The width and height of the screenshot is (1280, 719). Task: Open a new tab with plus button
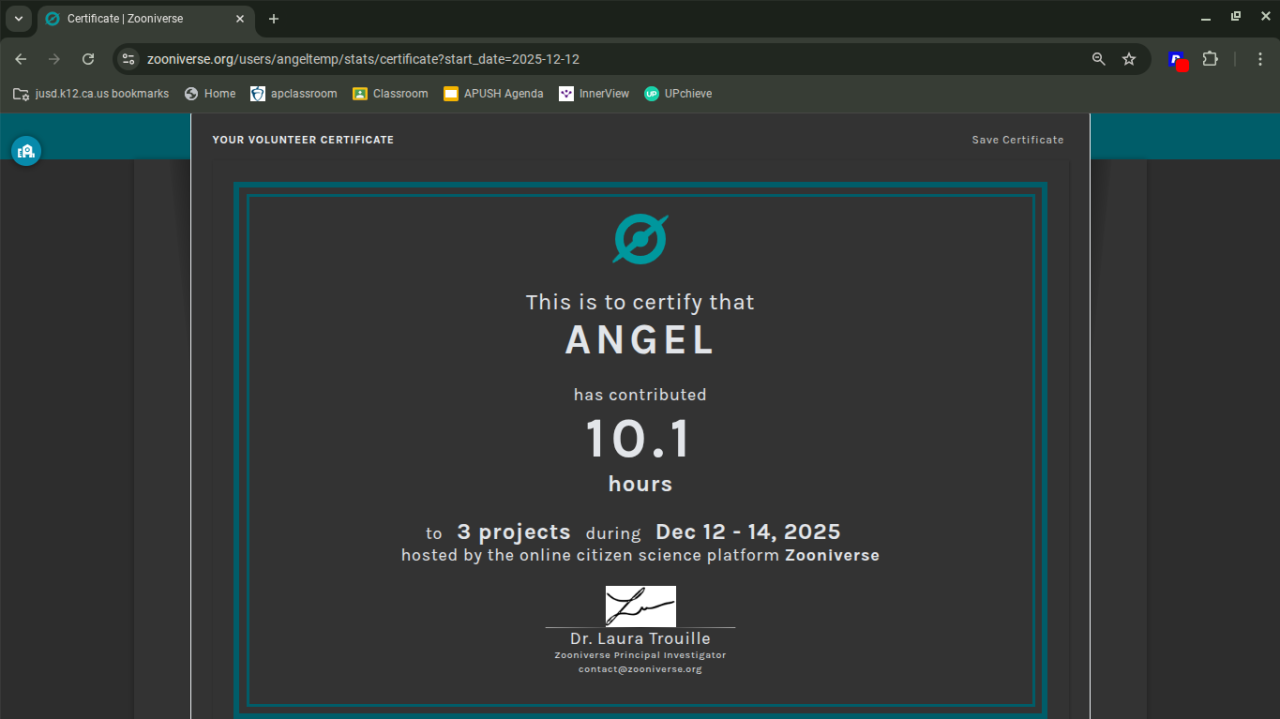274,19
